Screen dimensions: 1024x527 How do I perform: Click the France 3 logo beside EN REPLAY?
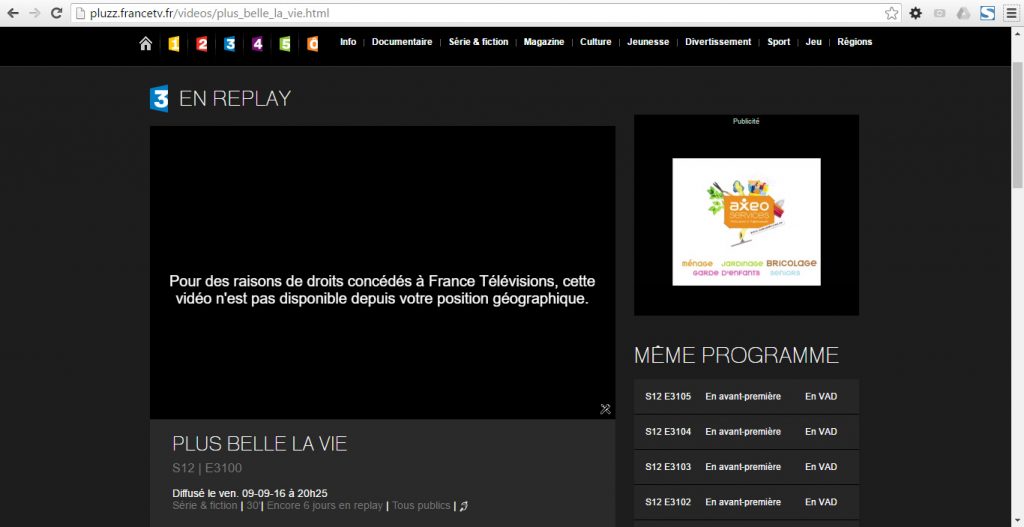(x=159, y=99)
